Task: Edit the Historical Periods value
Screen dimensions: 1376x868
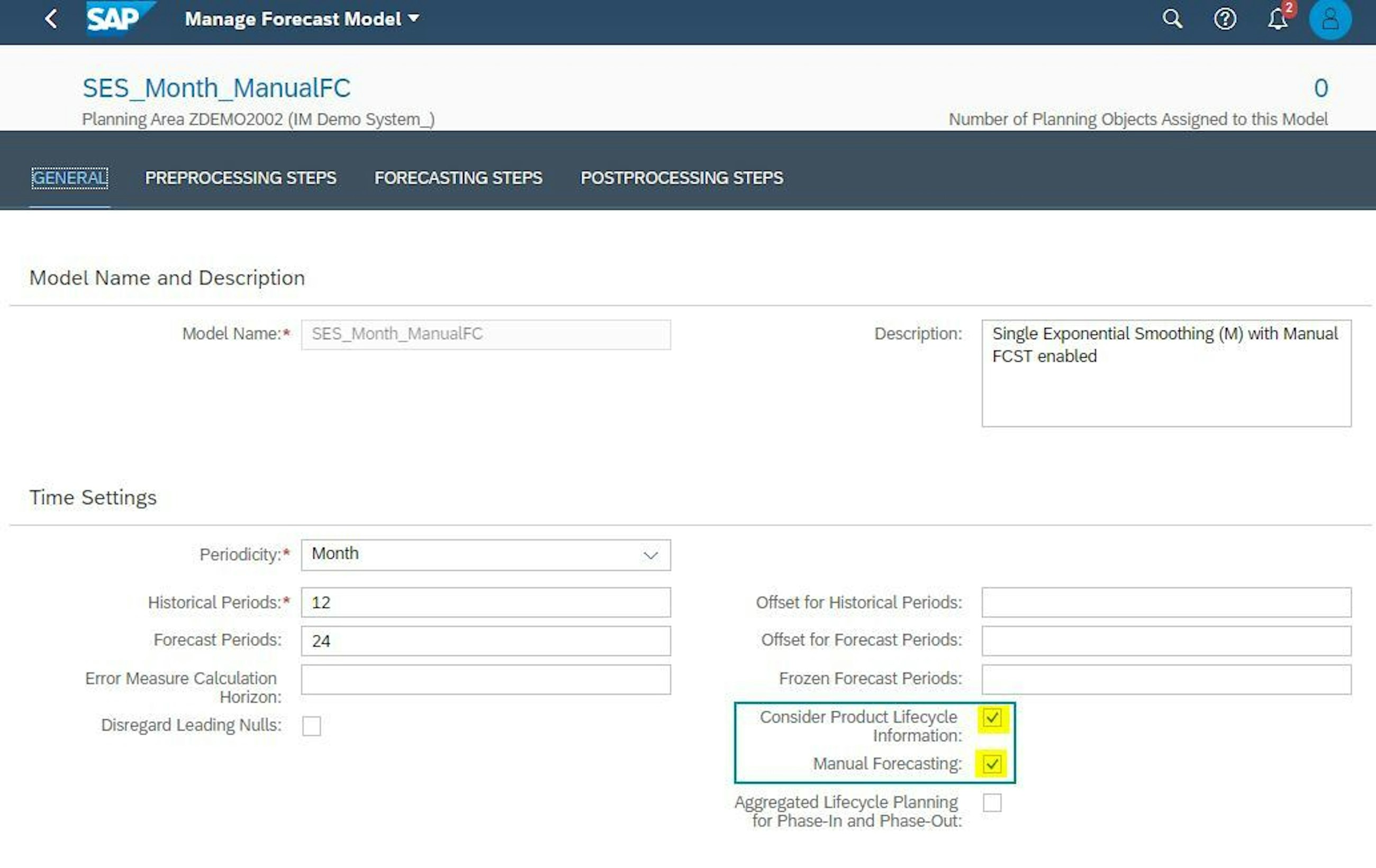Action: [485, 602]
